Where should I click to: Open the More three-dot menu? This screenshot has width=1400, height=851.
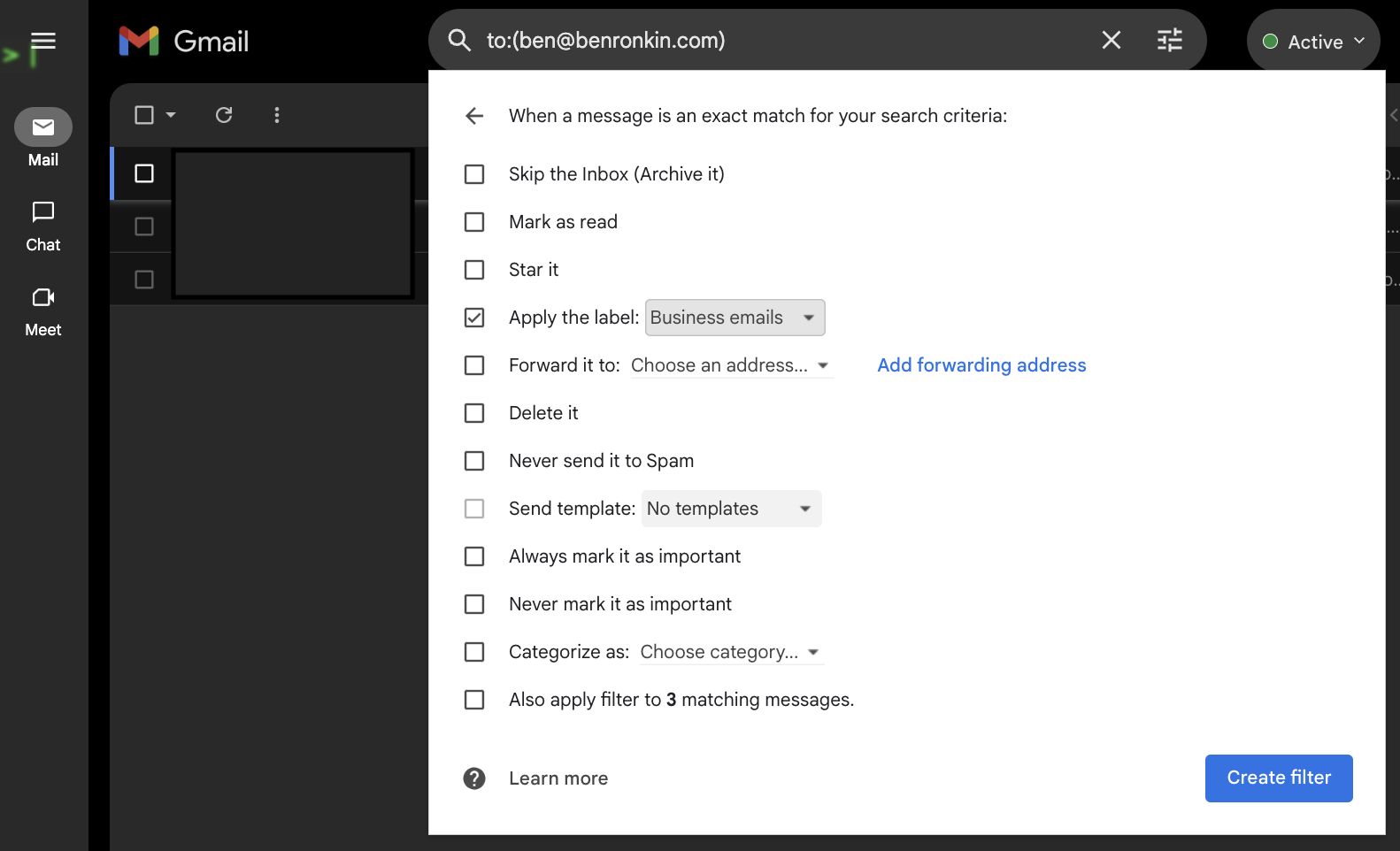click(277, 115)
